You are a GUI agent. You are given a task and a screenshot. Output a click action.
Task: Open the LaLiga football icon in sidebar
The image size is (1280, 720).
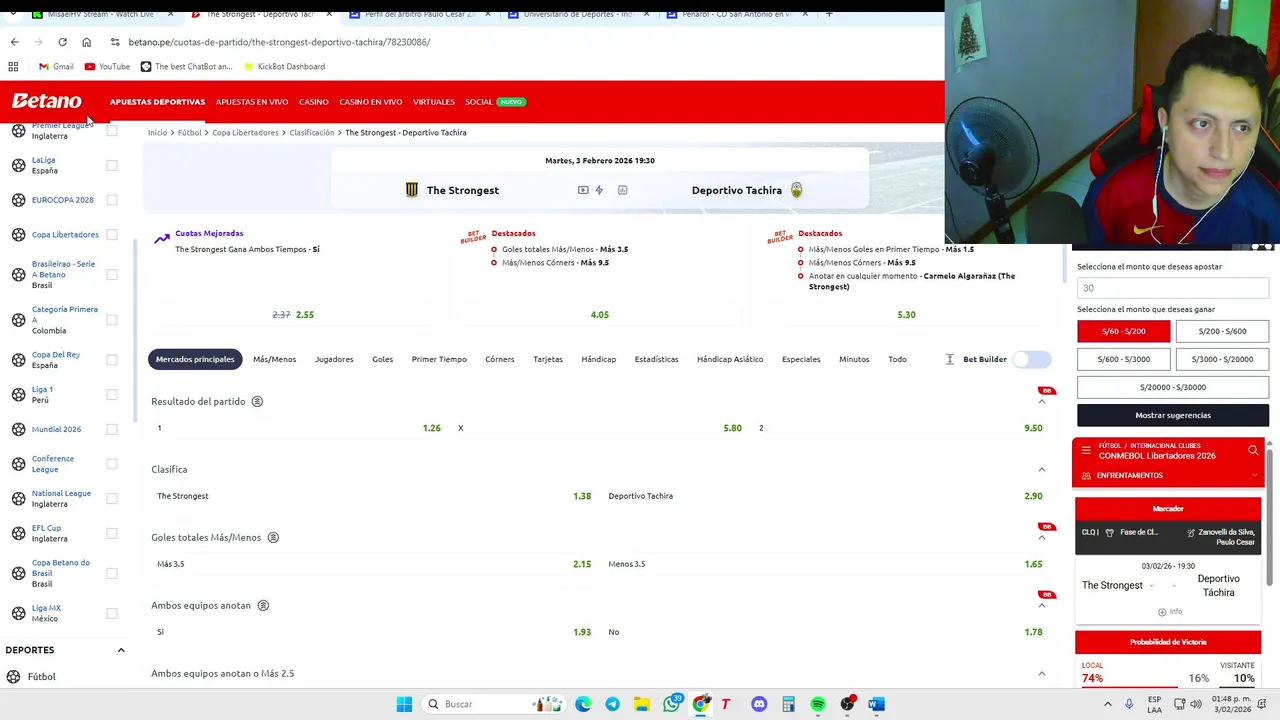(x=18, y=165)
